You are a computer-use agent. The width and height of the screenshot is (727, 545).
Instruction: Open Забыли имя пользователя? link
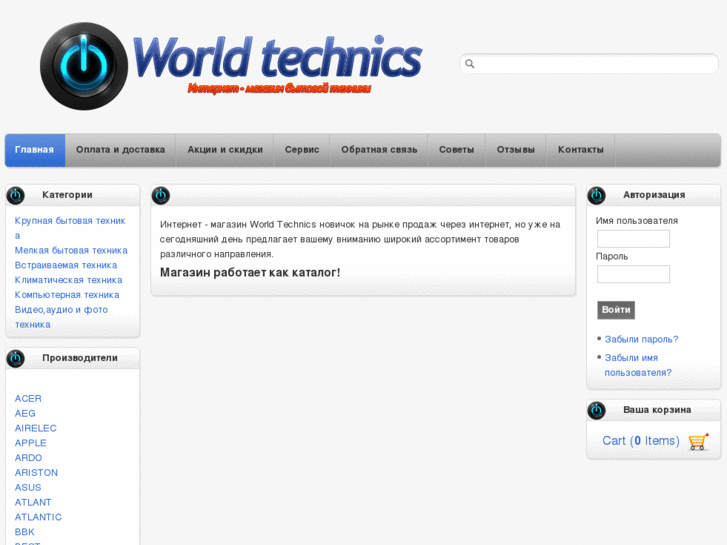pos(638,365)
